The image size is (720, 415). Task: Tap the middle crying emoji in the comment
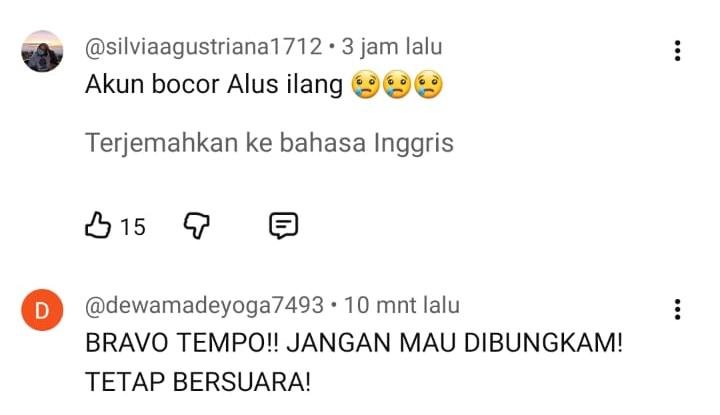(397, 85)
